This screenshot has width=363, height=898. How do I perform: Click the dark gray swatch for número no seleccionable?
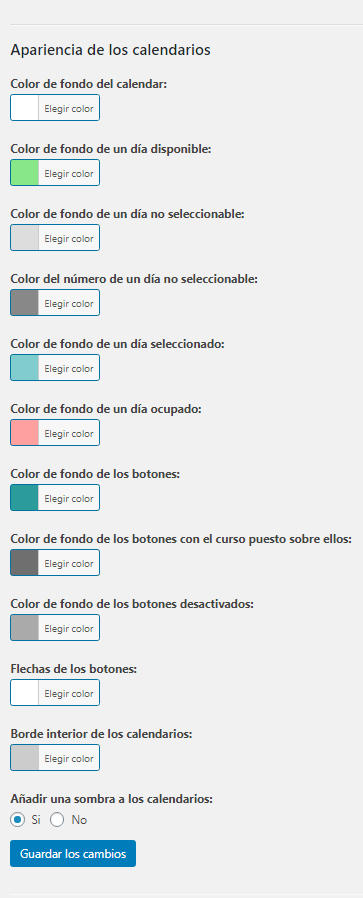25,303
